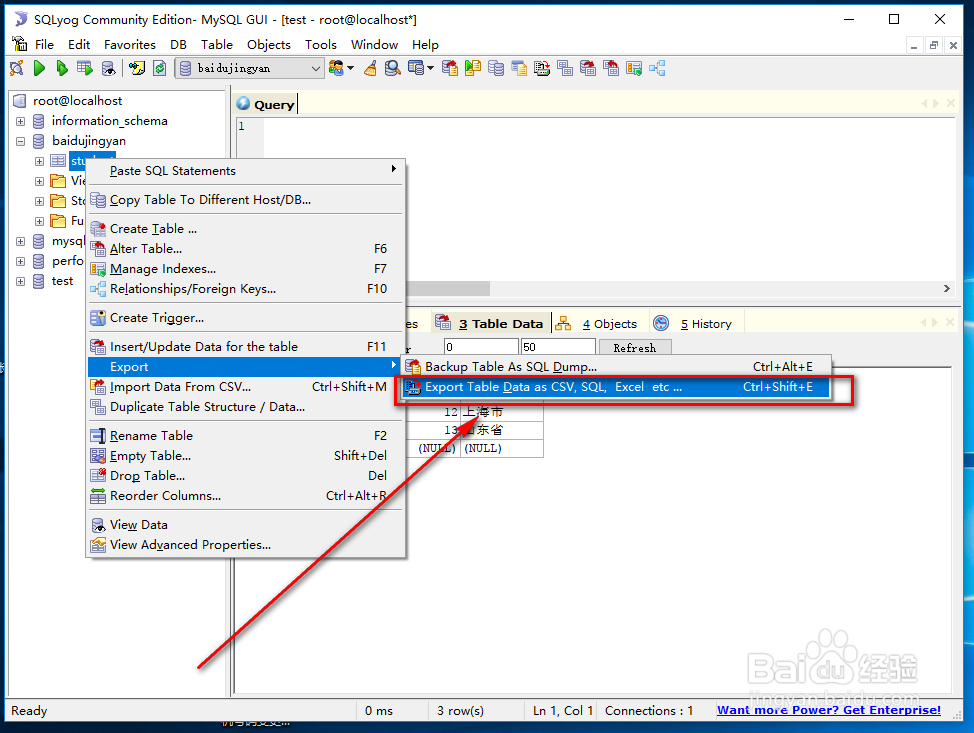Switch to the 3 Table Data tab

[x=491, y=323]
